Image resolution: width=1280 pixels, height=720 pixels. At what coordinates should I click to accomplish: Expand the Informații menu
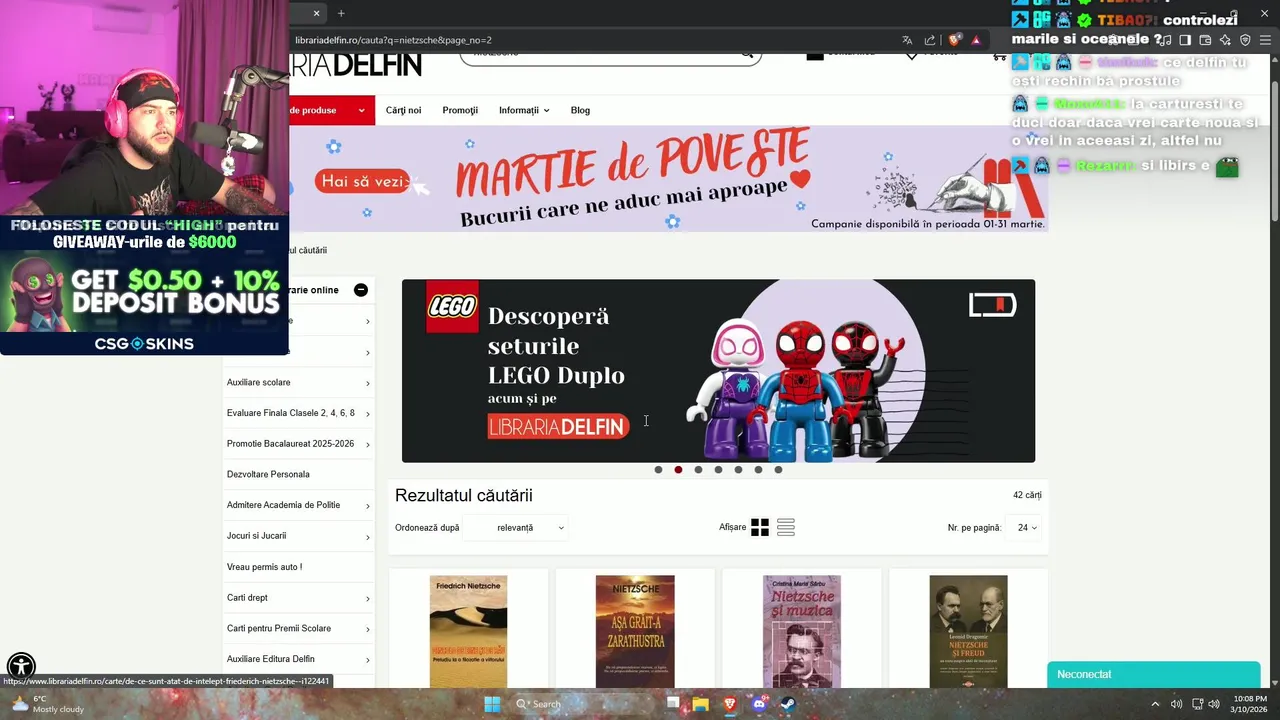click(524, 110)
